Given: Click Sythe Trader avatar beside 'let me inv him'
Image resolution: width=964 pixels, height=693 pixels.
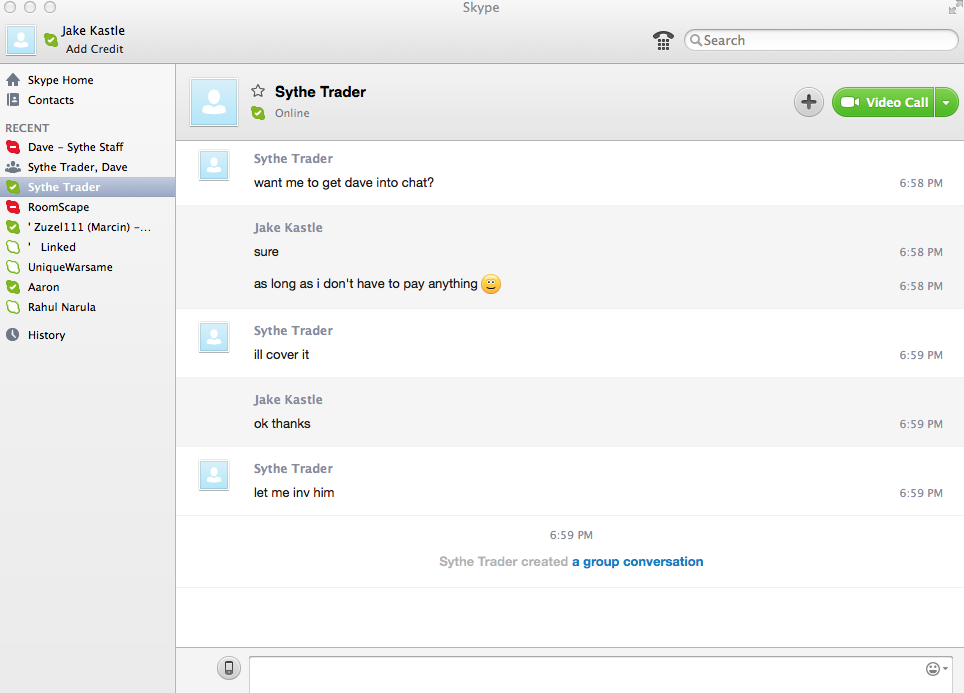Looking at the screenshot, I should tap(214, 475).
